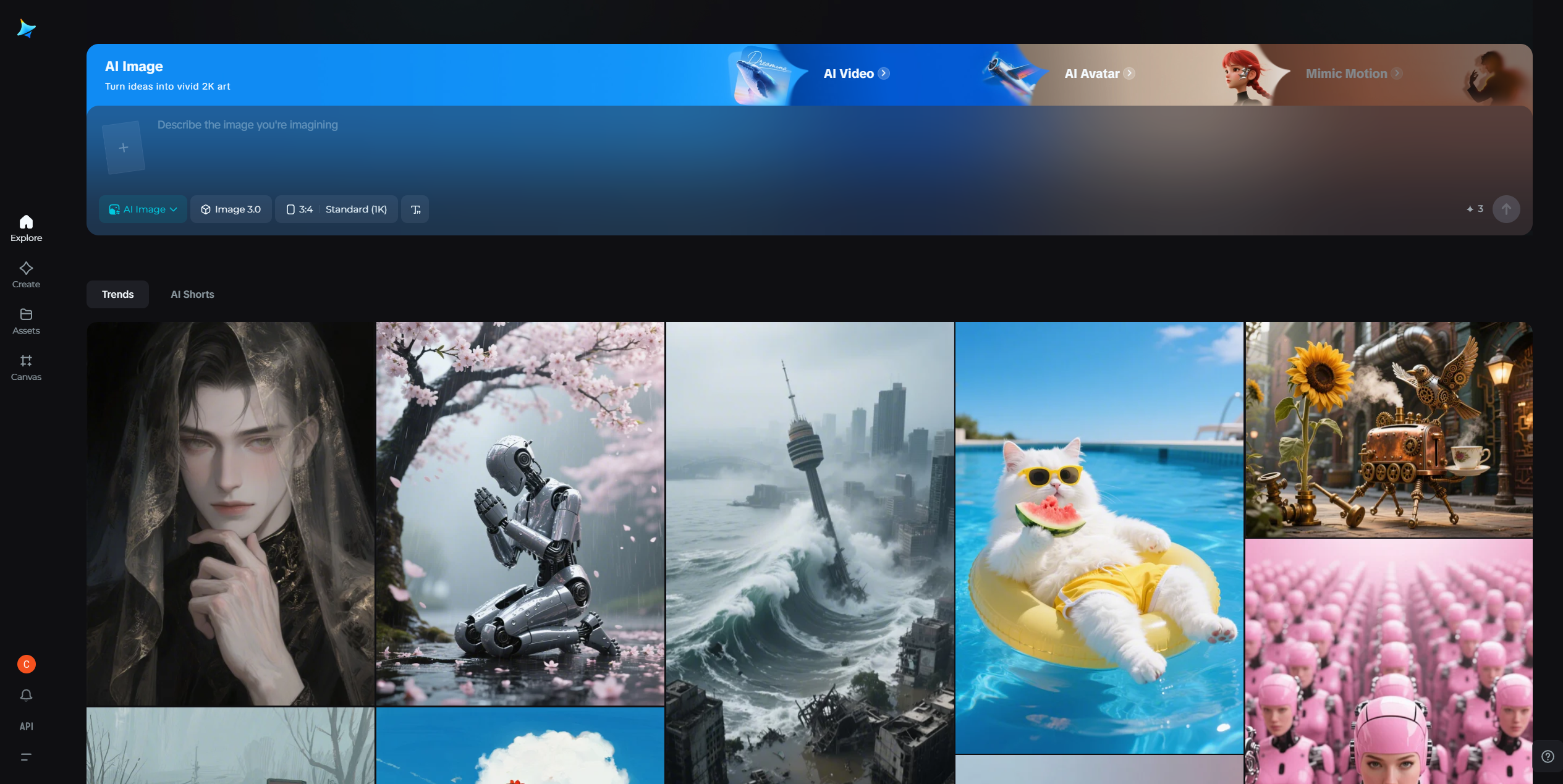Image resolution: width=1563 pixels, height=784 pixels.
Task: Click the help question mark icon
Action: tap(1547, 756)
